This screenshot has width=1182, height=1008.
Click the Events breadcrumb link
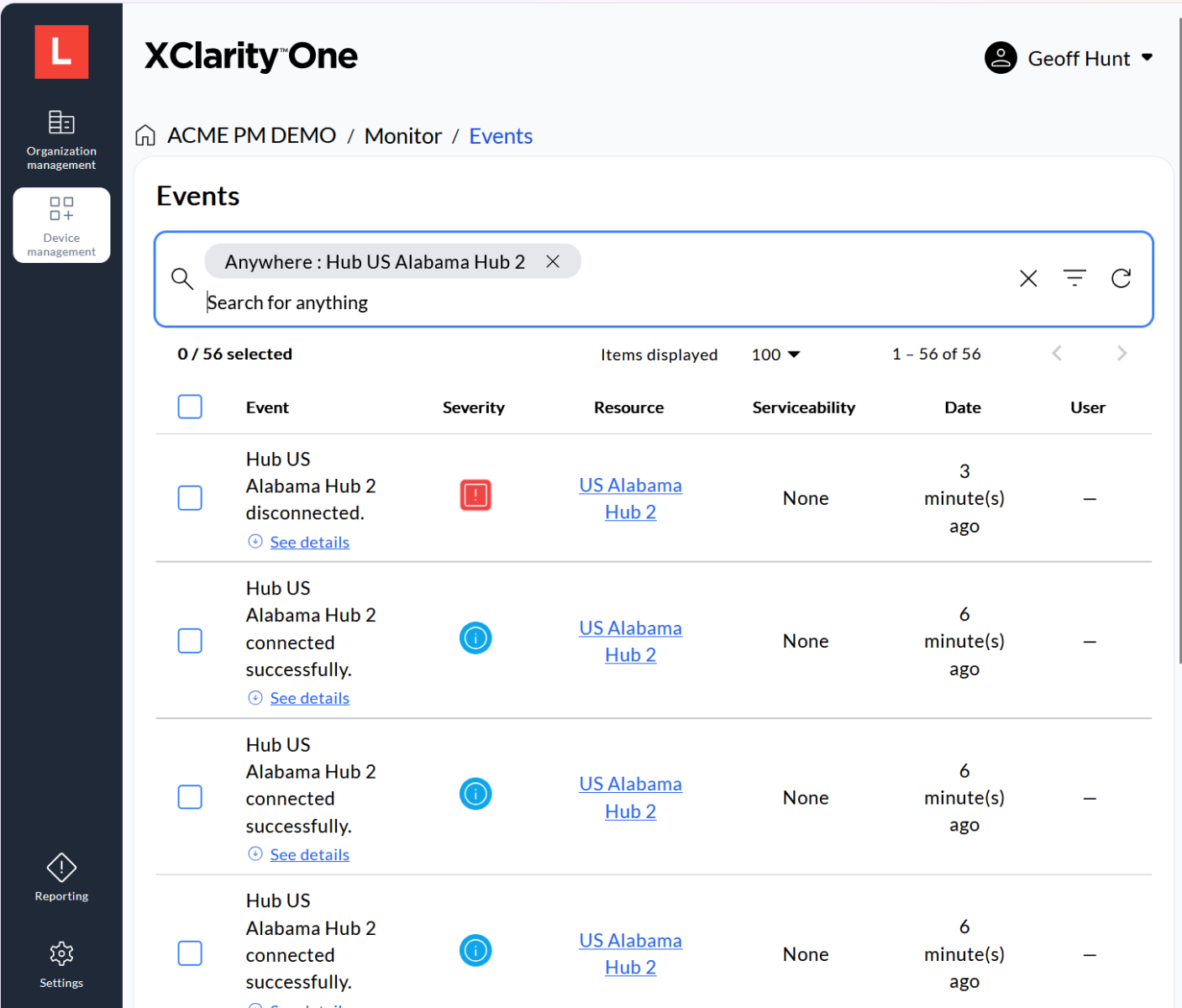pos(501,135)
